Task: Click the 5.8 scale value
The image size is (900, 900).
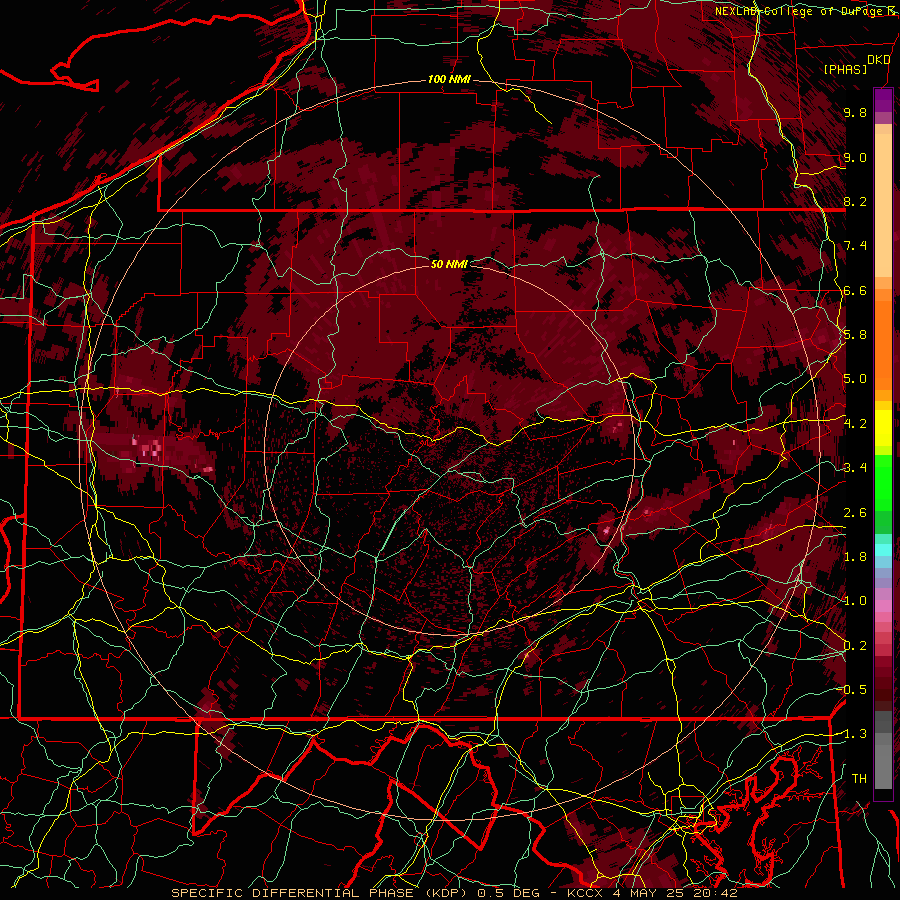Action: (x=855, y=335)
